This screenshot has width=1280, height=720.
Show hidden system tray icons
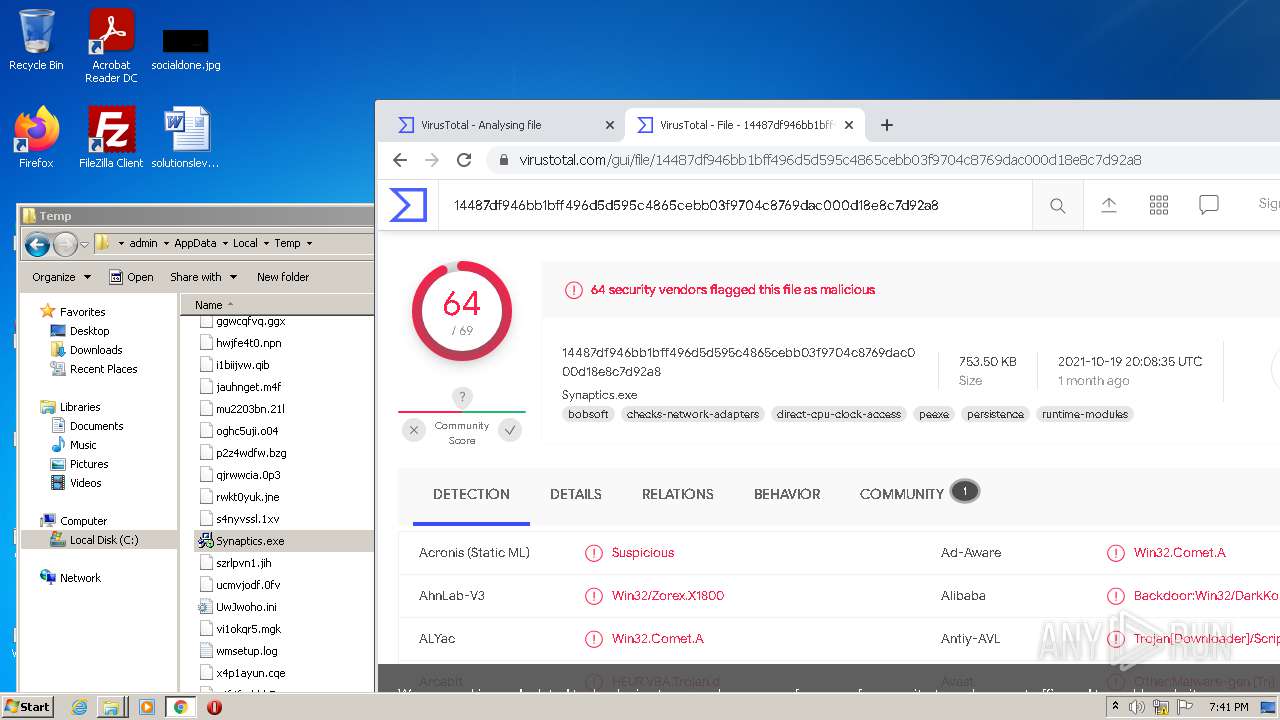(1115, 707)
